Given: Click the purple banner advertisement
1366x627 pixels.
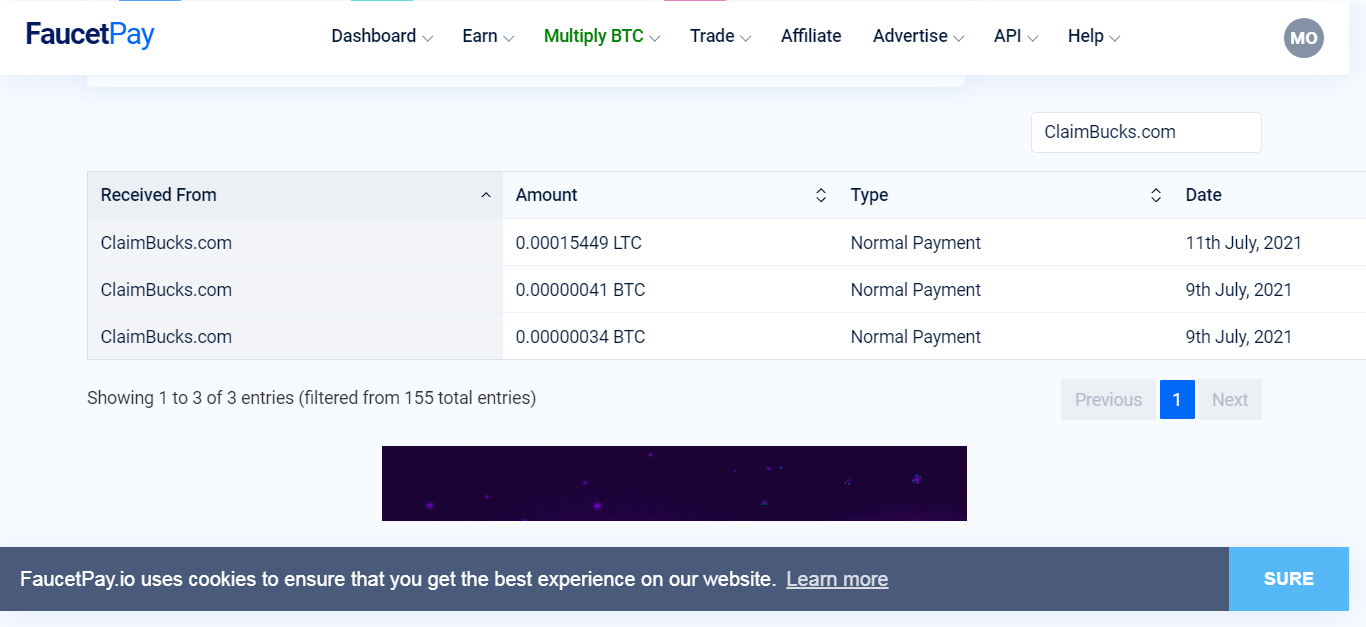Looking at the screenshot, I should point(674,483).
